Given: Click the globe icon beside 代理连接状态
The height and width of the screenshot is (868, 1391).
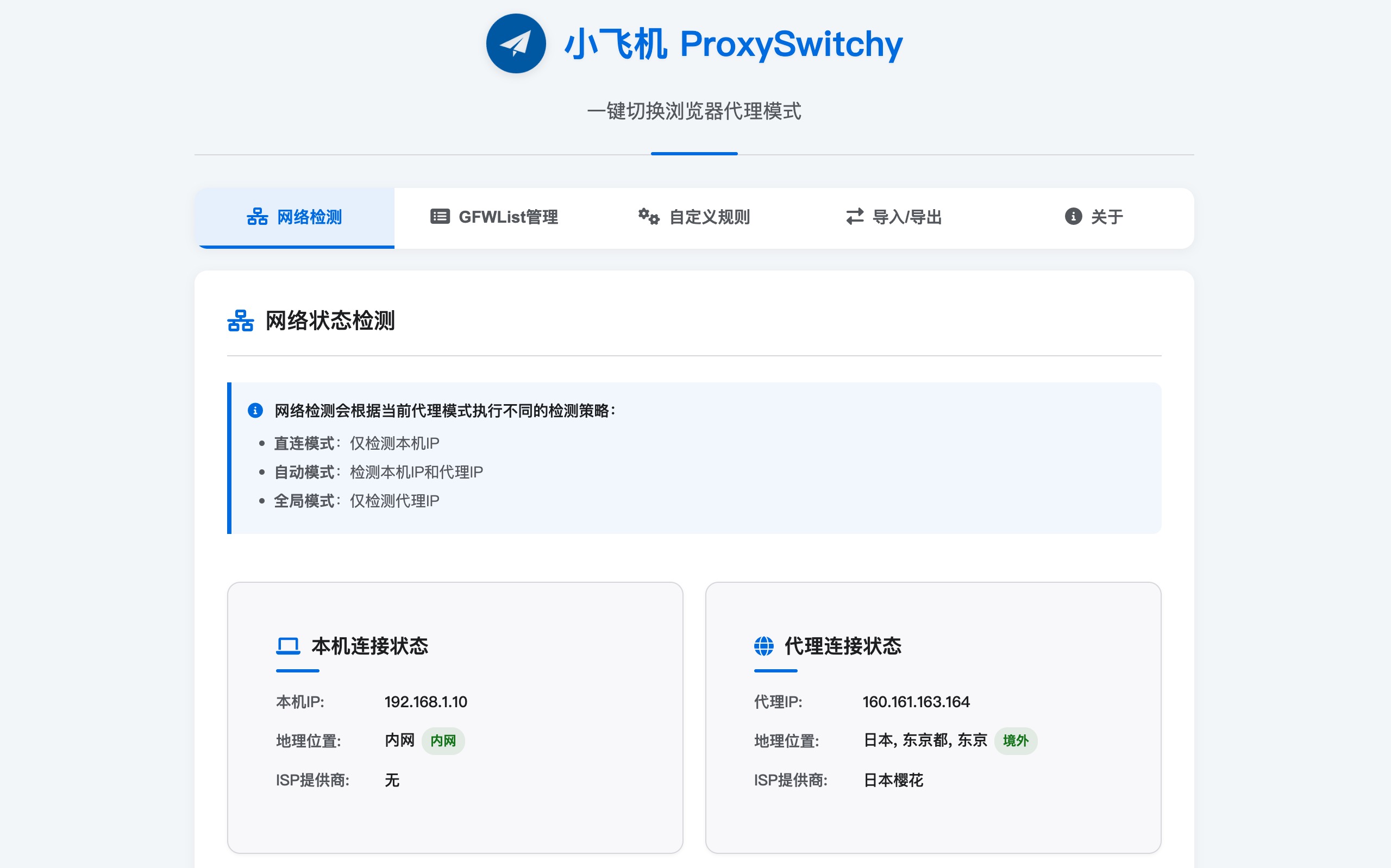Looking at the screenshot, I should coord(763,646).
